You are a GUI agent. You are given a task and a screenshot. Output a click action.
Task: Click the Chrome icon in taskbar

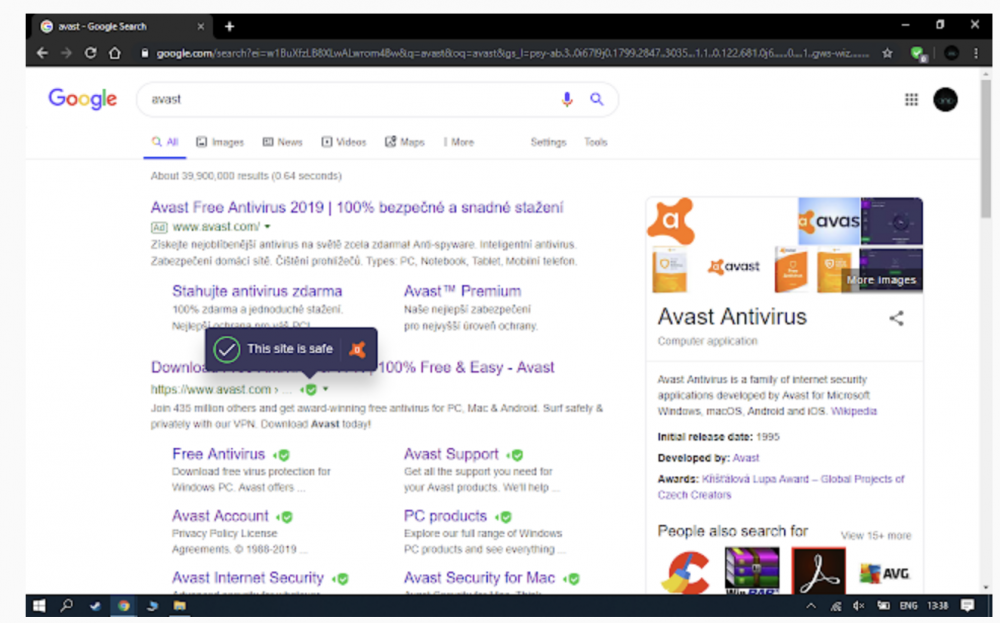point(123,606)
